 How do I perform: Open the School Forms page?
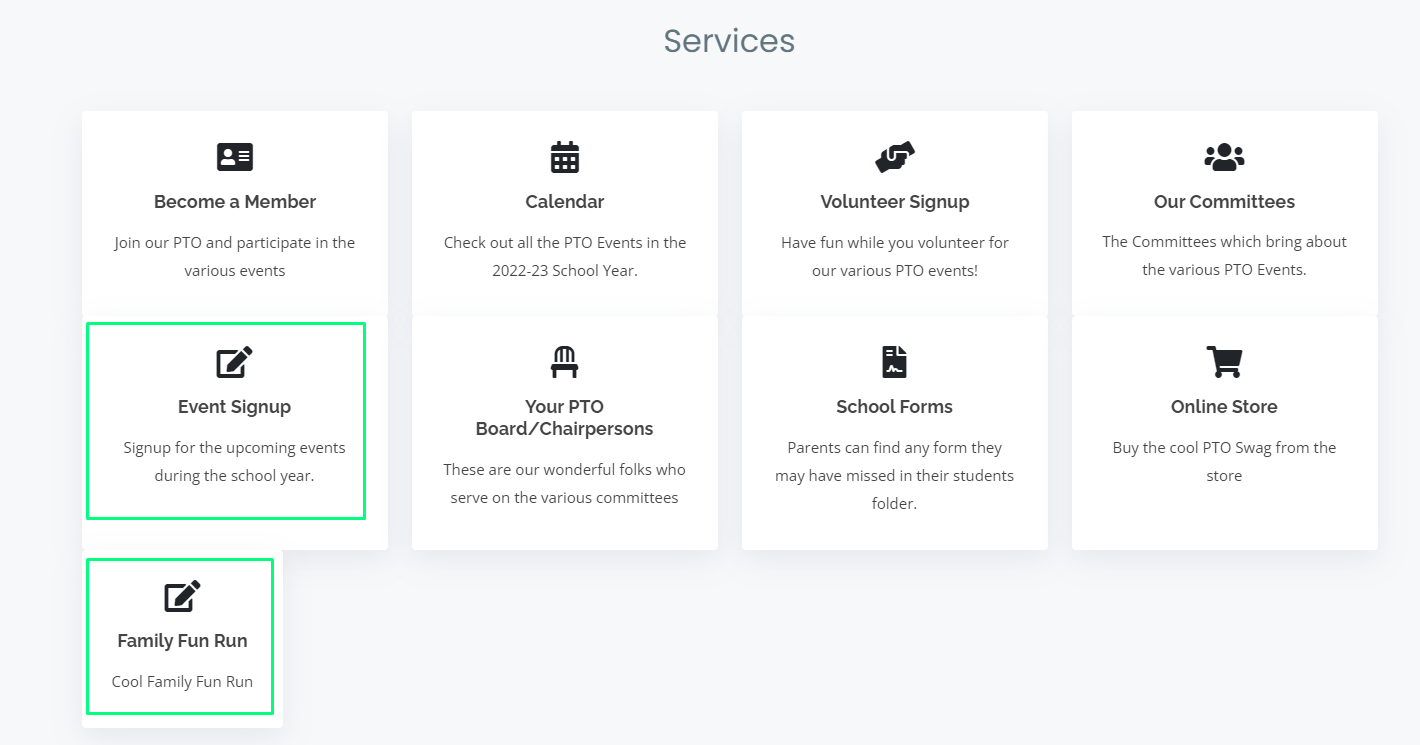pyautogui.click(x=893, y=406)
